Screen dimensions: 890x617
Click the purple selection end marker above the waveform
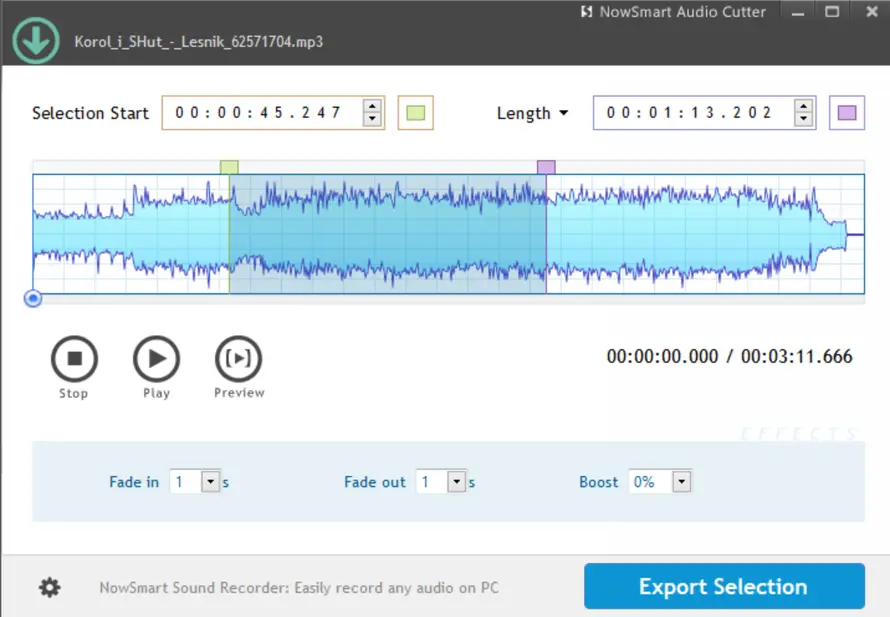[546, 166]
